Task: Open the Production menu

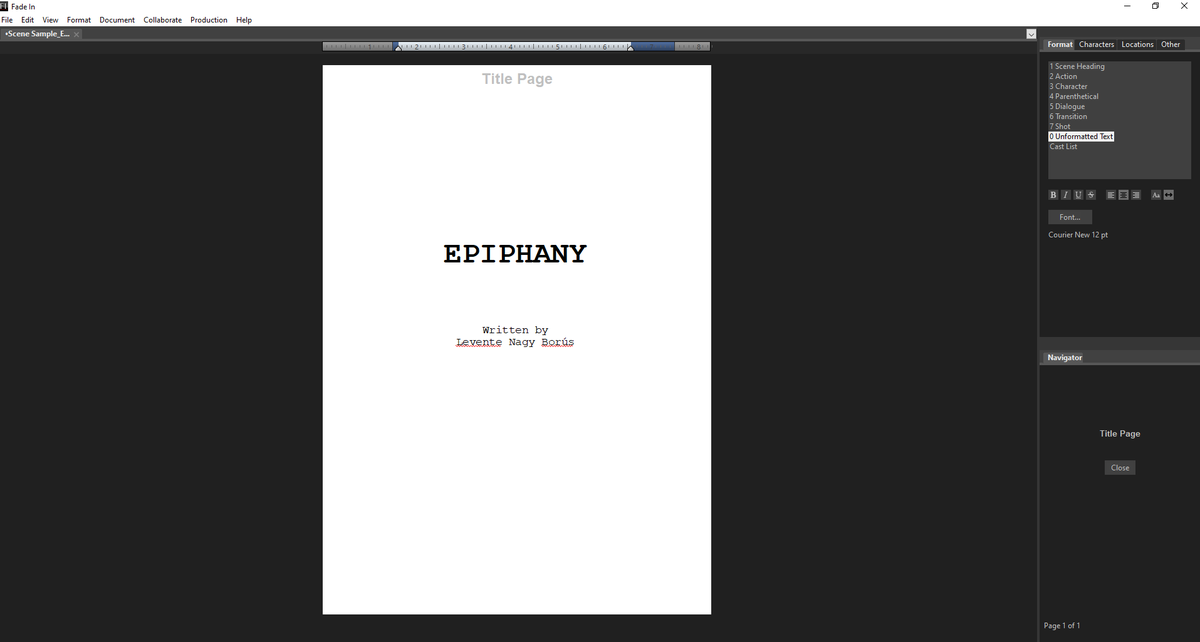Action: pos(209,20)
